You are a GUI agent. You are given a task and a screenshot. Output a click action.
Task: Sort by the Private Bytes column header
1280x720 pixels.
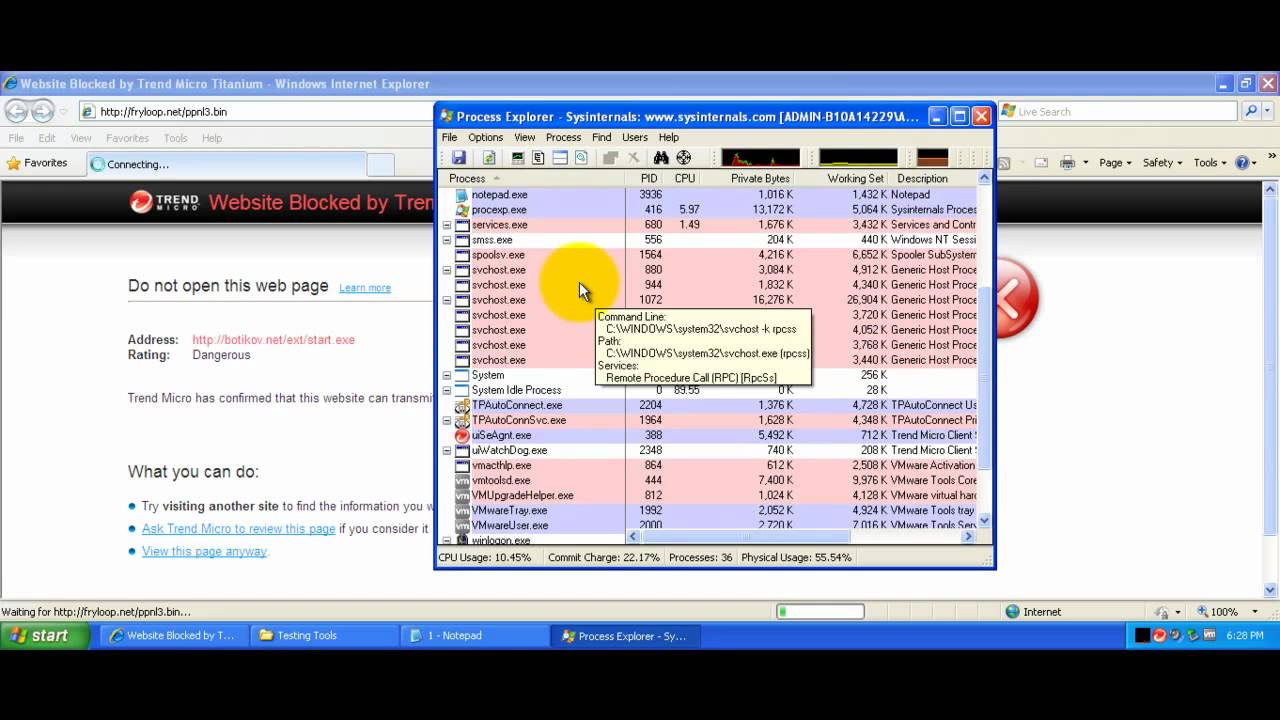click(x=760, y=178)
